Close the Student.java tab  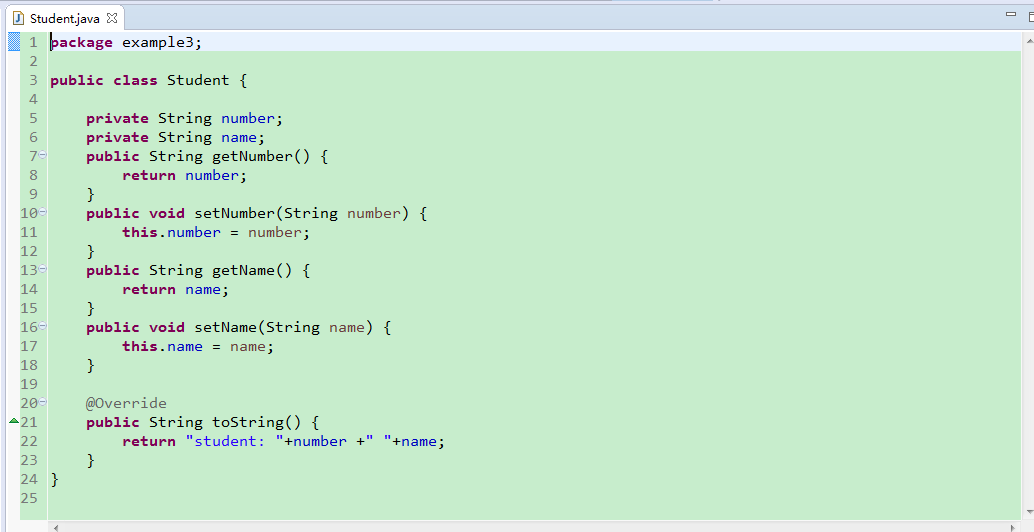point(112,18)
